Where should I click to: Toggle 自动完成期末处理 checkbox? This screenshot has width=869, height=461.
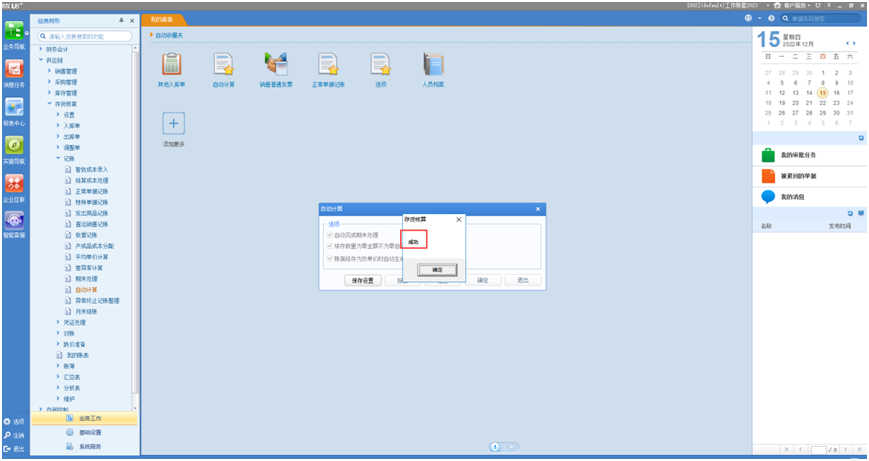pyautogui.click(x=331, y=235)
